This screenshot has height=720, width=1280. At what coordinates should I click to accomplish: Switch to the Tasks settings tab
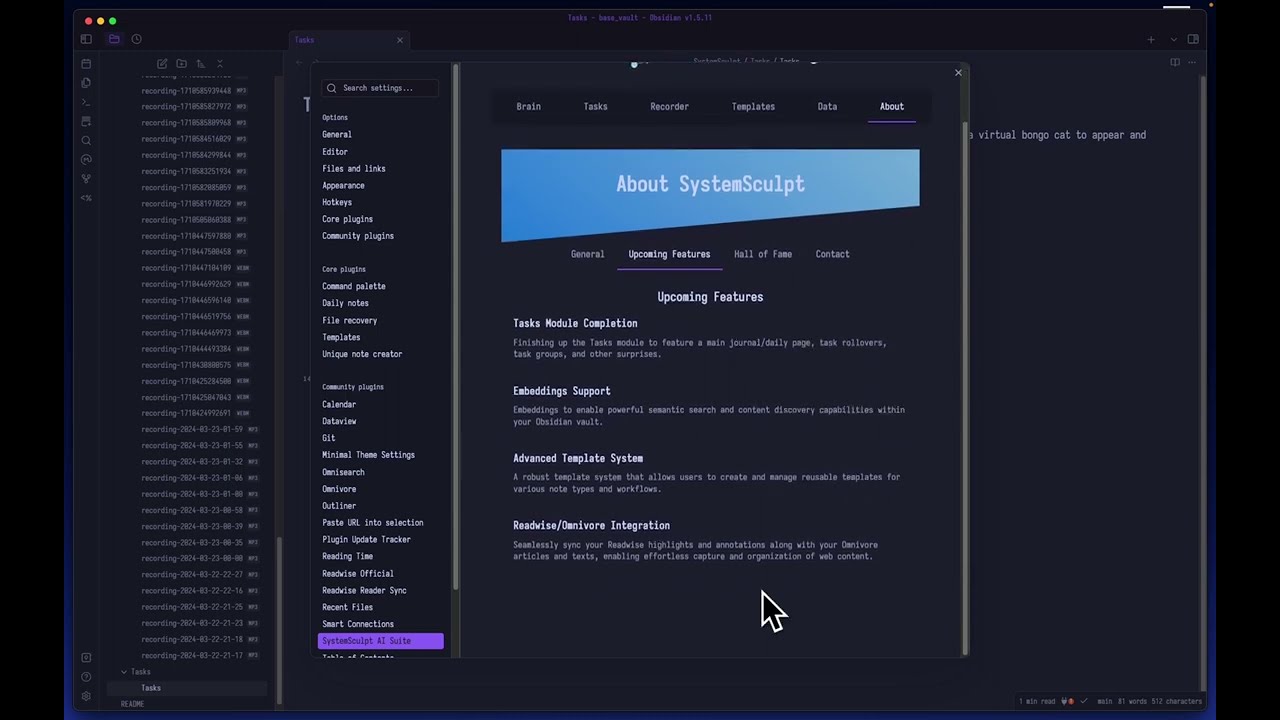pyautogui.click(x=595, y=106)
